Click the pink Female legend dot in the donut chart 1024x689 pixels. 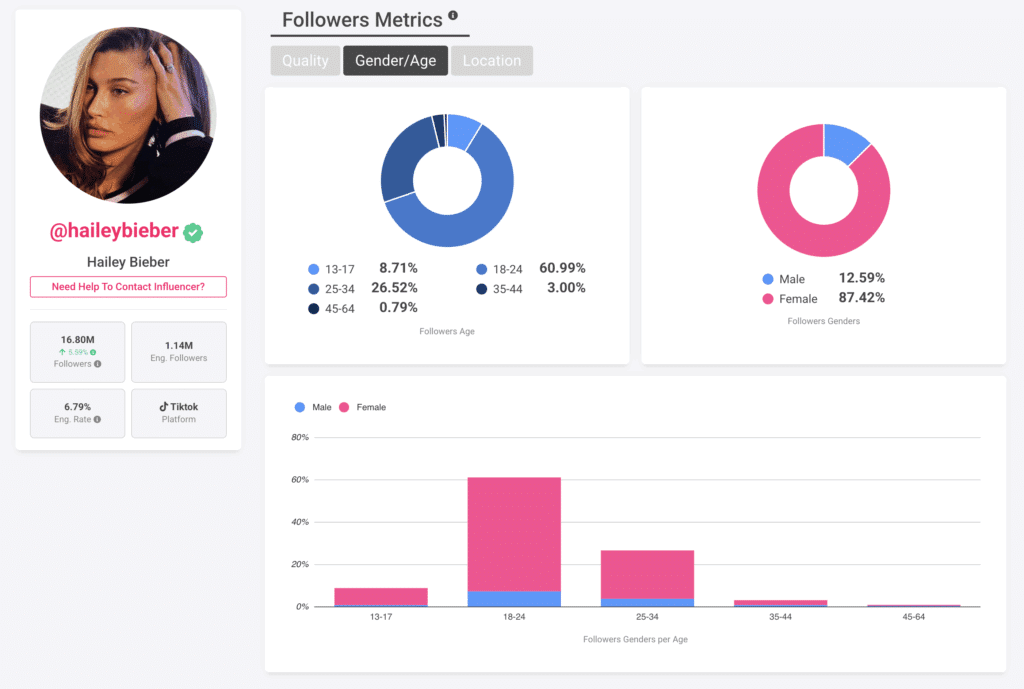click(767, 298)
